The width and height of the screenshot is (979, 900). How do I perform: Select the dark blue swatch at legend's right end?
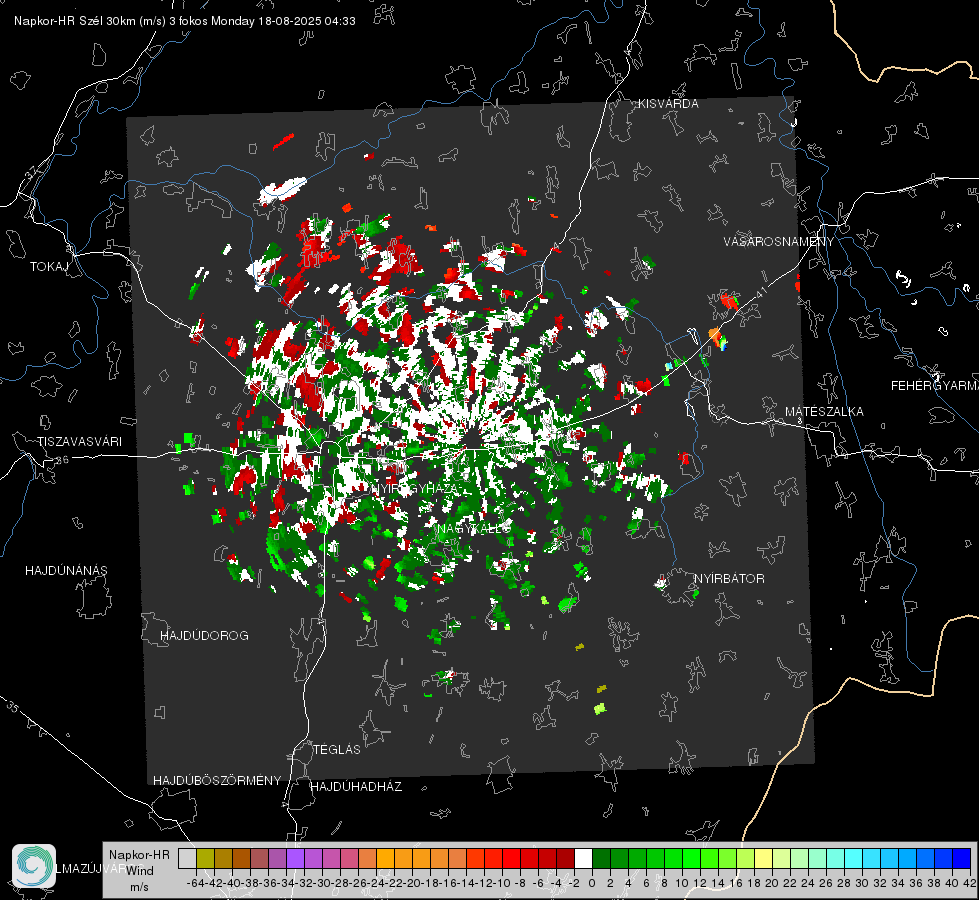[962, 858]
